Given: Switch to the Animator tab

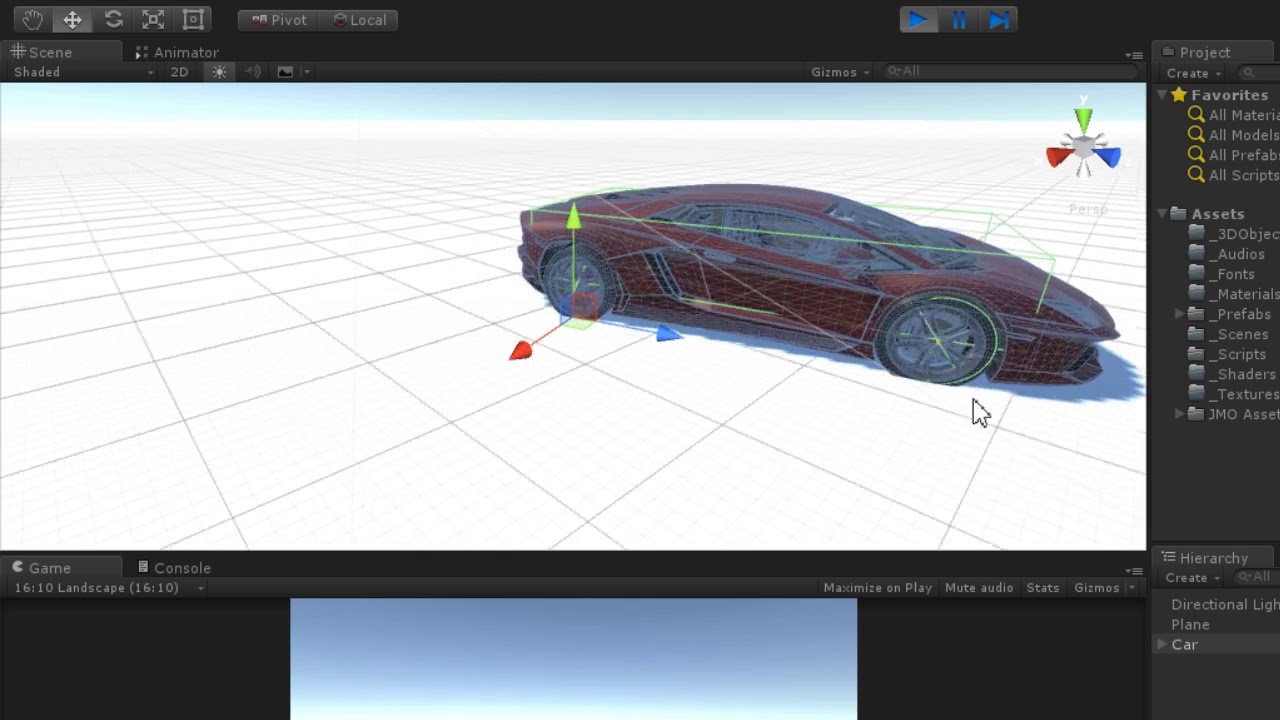Looking at the screenshot, I should (177, 52).
